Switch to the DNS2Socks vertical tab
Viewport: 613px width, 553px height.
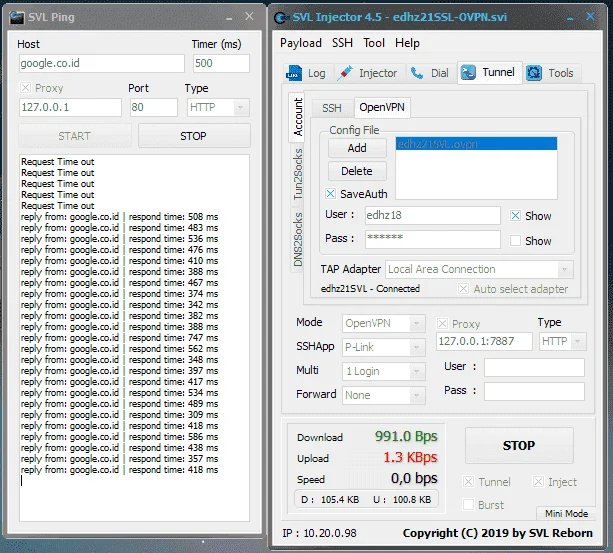coord(298,239)
